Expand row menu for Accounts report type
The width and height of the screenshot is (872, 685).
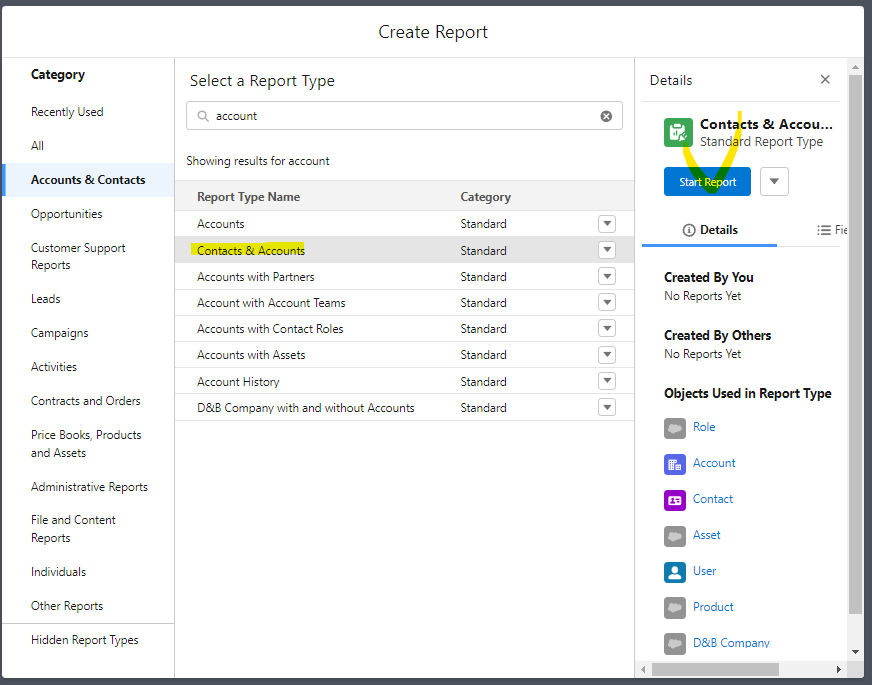(x=607, y=224)
